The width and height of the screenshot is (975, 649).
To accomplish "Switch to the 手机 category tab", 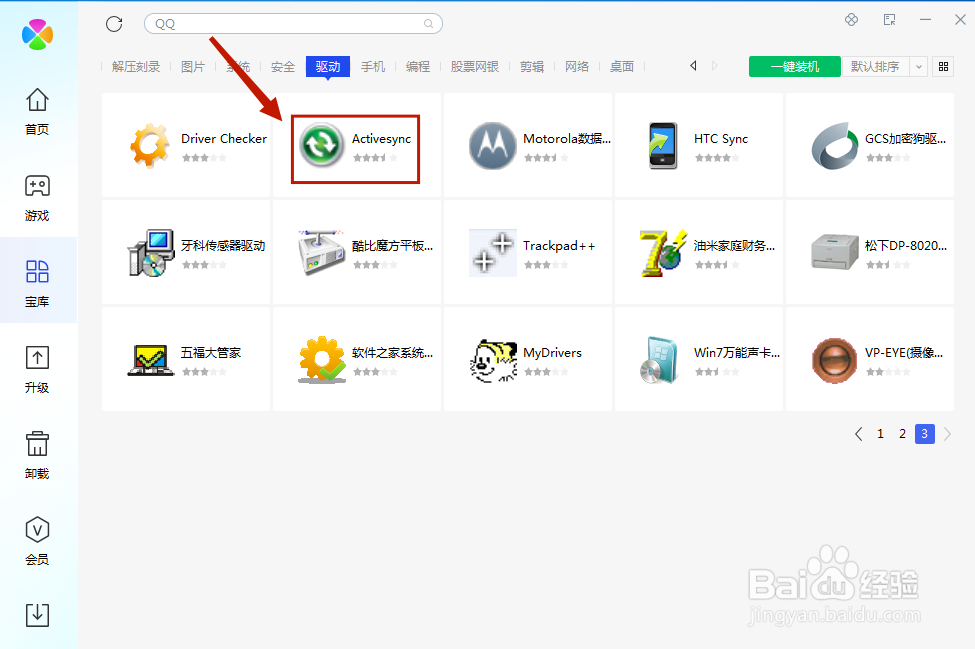I will point(373,67).
